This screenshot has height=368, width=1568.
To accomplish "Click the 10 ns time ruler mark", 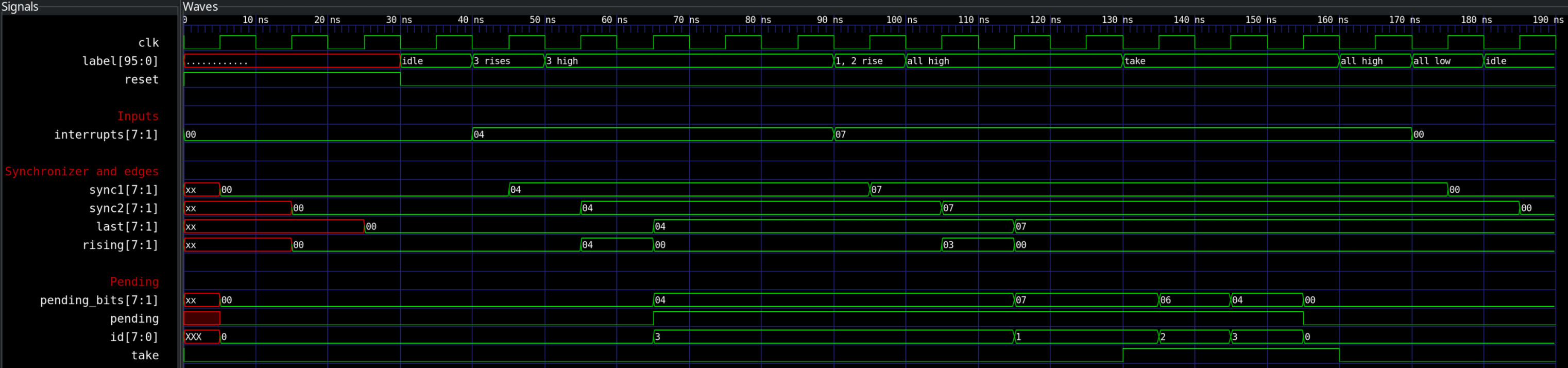I will coord(255,20).
